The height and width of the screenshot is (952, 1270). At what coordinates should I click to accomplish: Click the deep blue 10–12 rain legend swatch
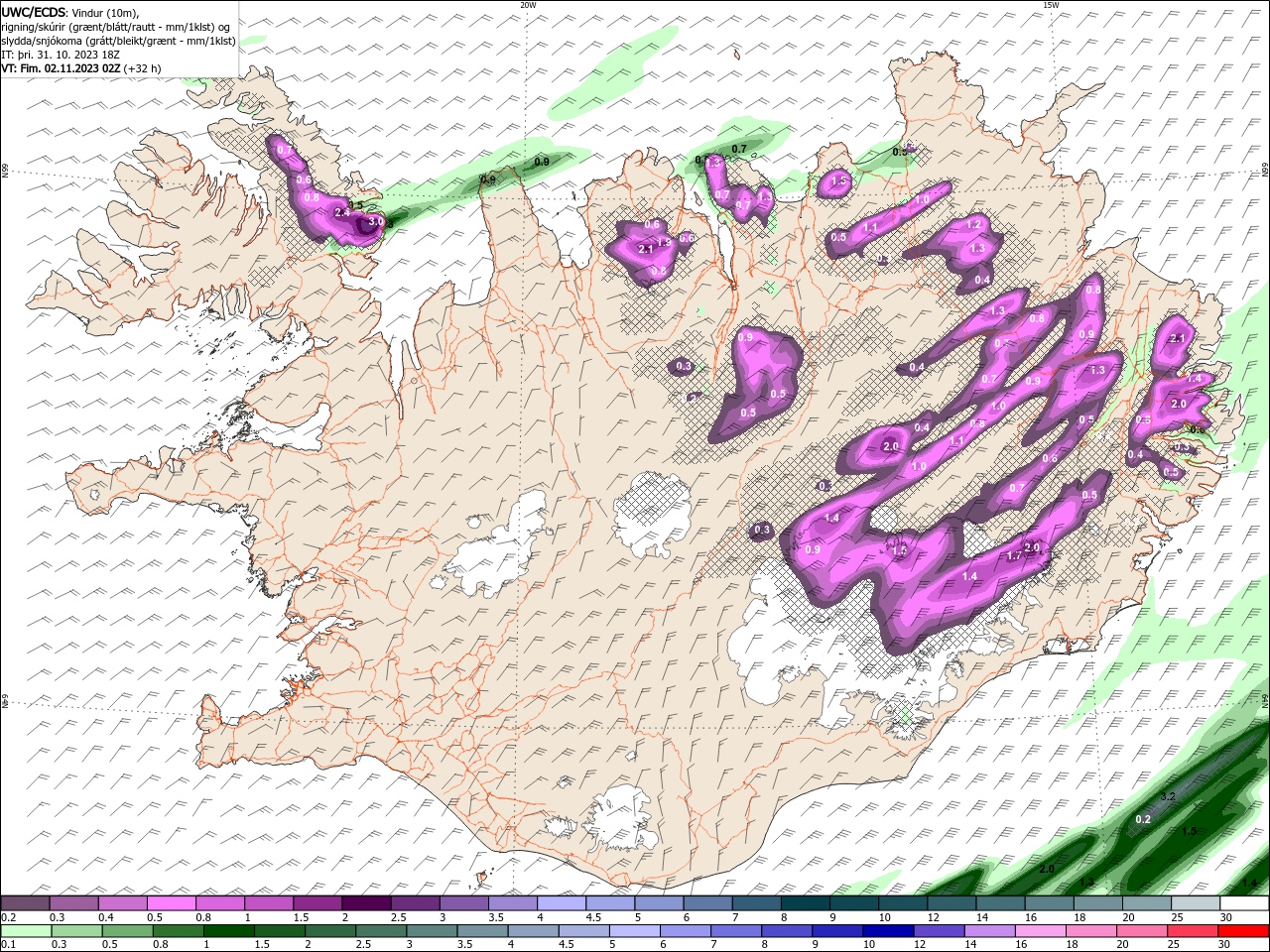click(x=888, y=931)
